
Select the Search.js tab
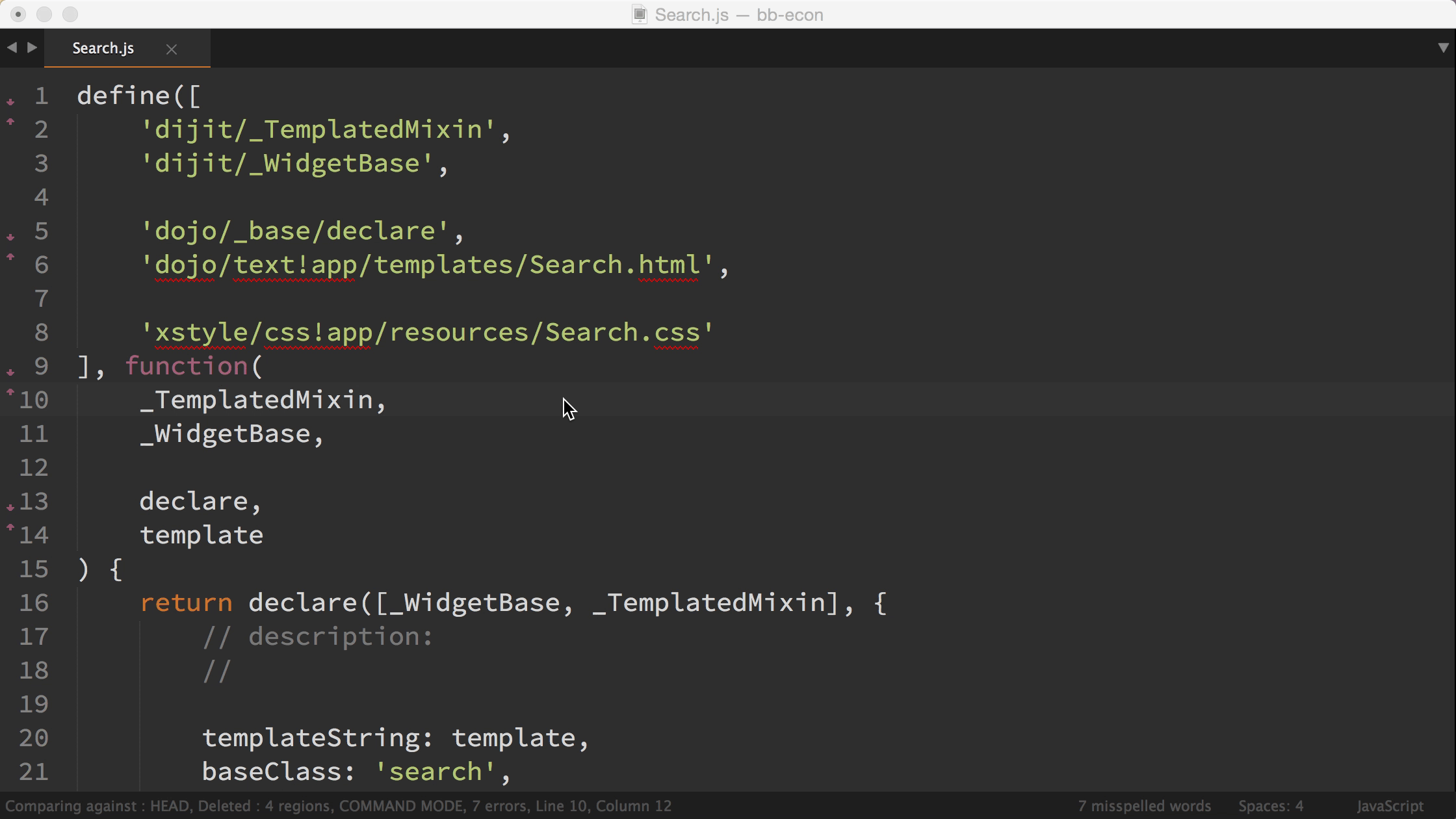(103, 48)
